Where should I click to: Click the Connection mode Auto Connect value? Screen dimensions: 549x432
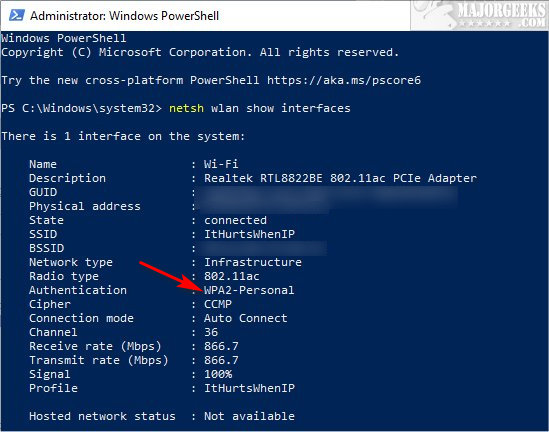(246, 318)
